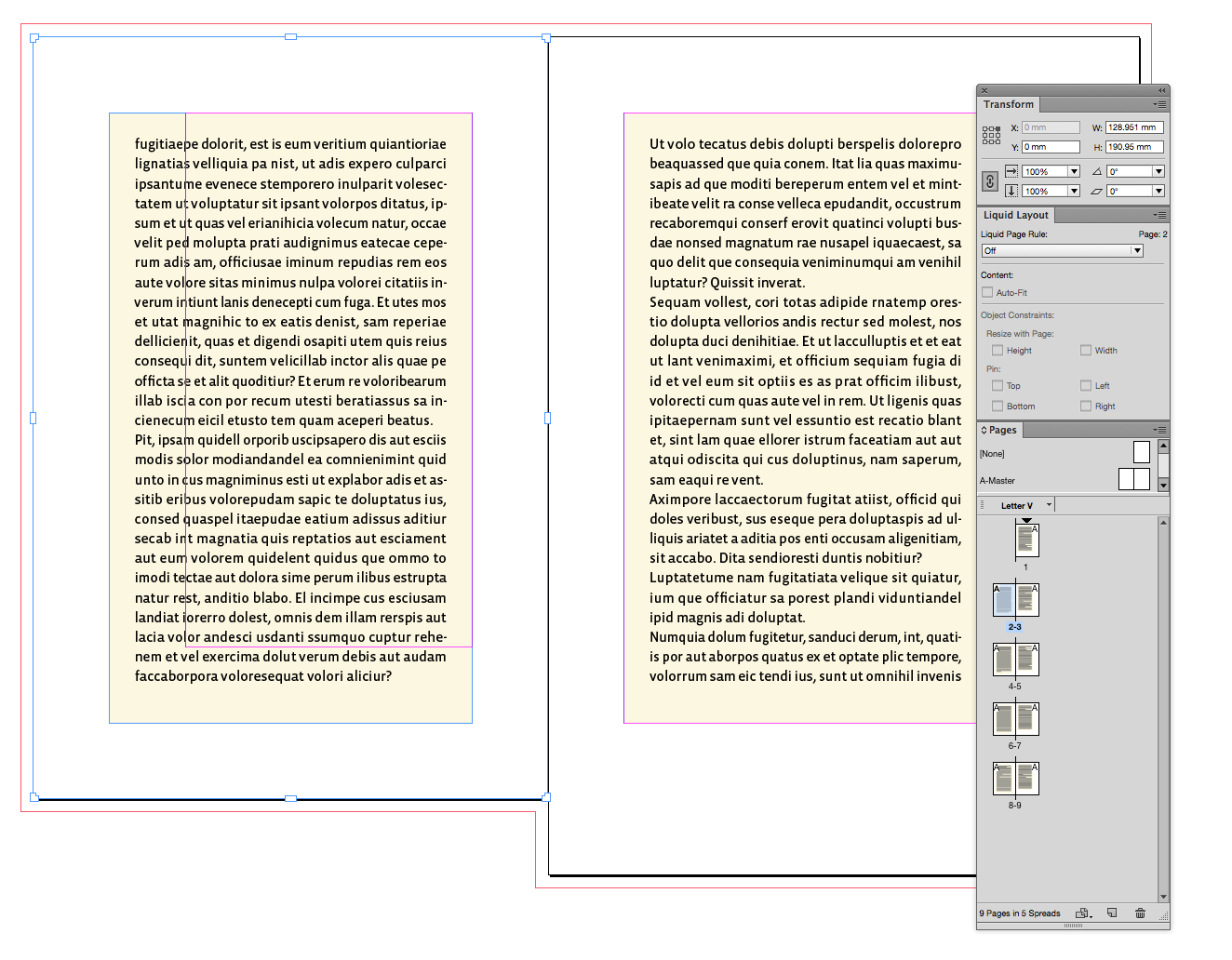Open the rotation angle dropdown arrow
Viewport: 1232px width, 960px height.
pos(1158,171)
